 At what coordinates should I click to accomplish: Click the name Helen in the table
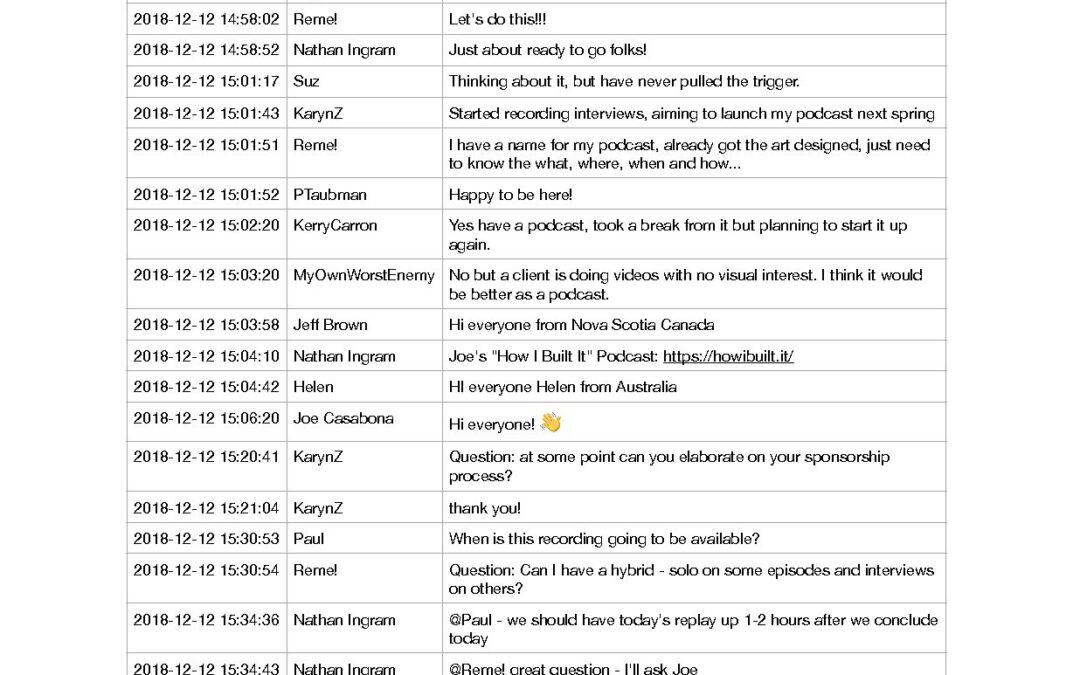tap(313, 387)
